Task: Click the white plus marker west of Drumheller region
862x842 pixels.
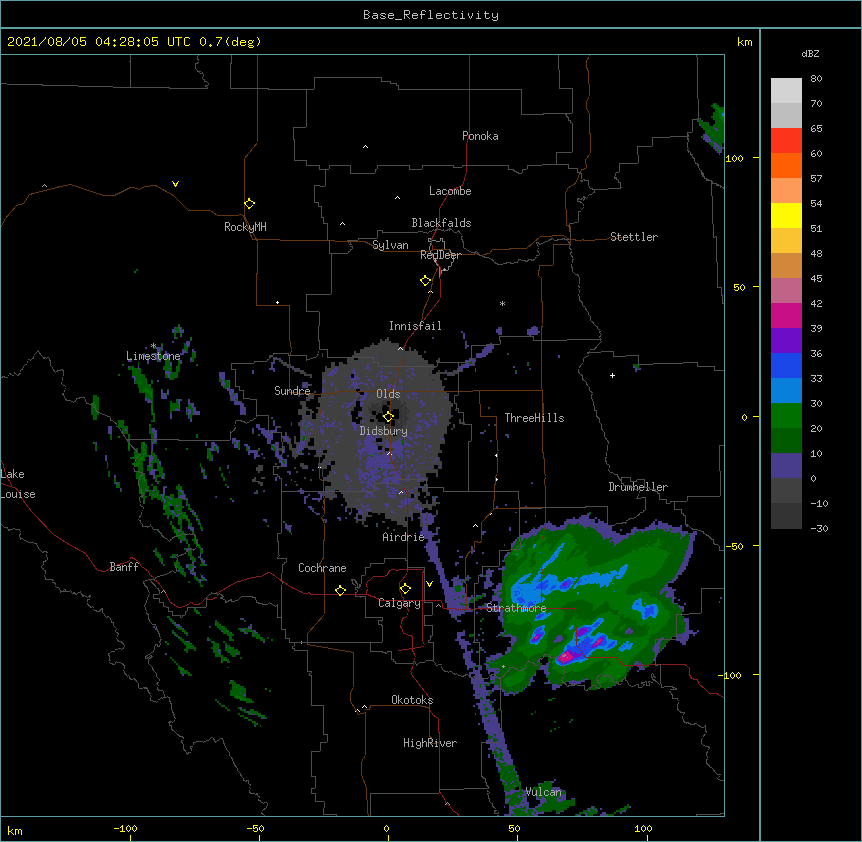Action: coord(612,375)
